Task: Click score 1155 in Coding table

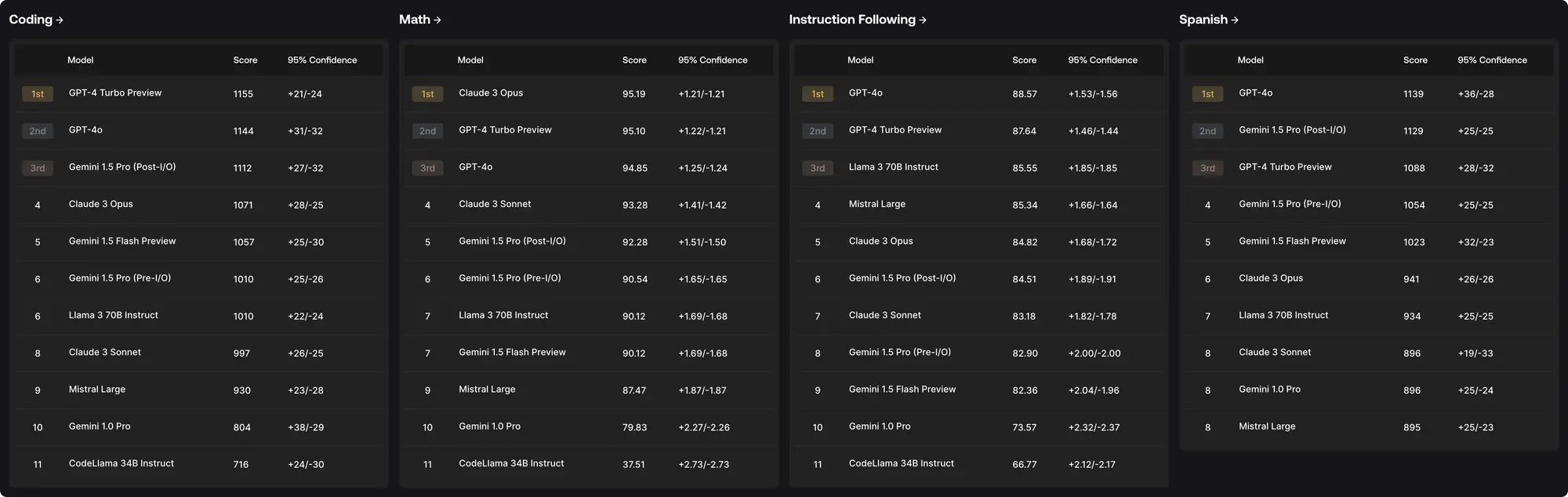Action: pyautogui.click(x=243, y=94)
